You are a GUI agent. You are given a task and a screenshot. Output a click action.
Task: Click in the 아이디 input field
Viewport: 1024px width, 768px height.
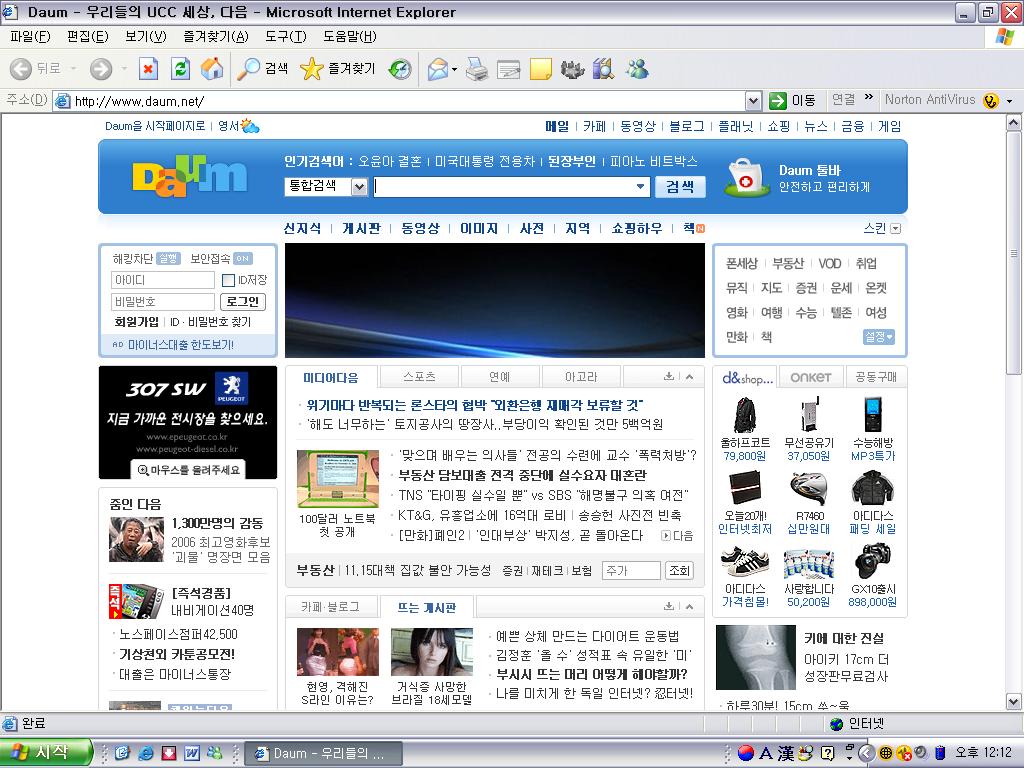pos(163,280)
